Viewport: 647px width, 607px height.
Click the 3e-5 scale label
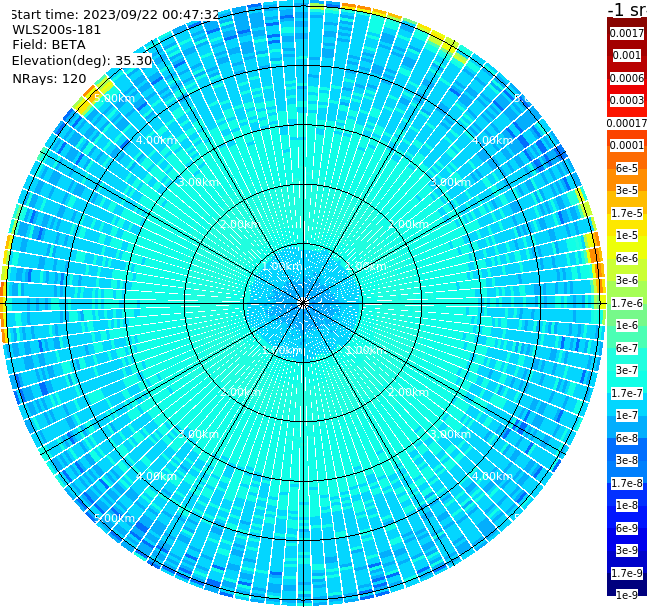click(627, 190)
